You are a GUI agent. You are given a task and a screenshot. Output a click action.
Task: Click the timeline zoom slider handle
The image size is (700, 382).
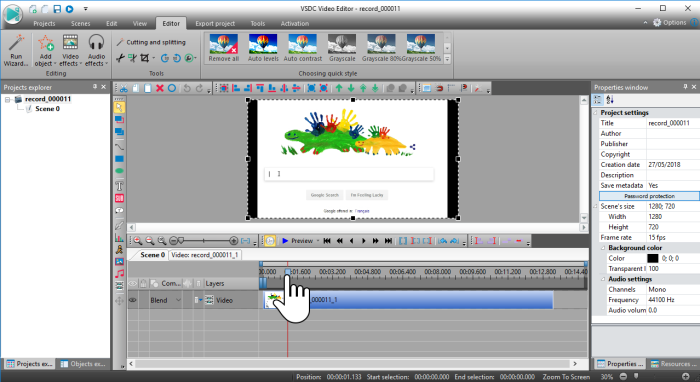pos(181,241)
